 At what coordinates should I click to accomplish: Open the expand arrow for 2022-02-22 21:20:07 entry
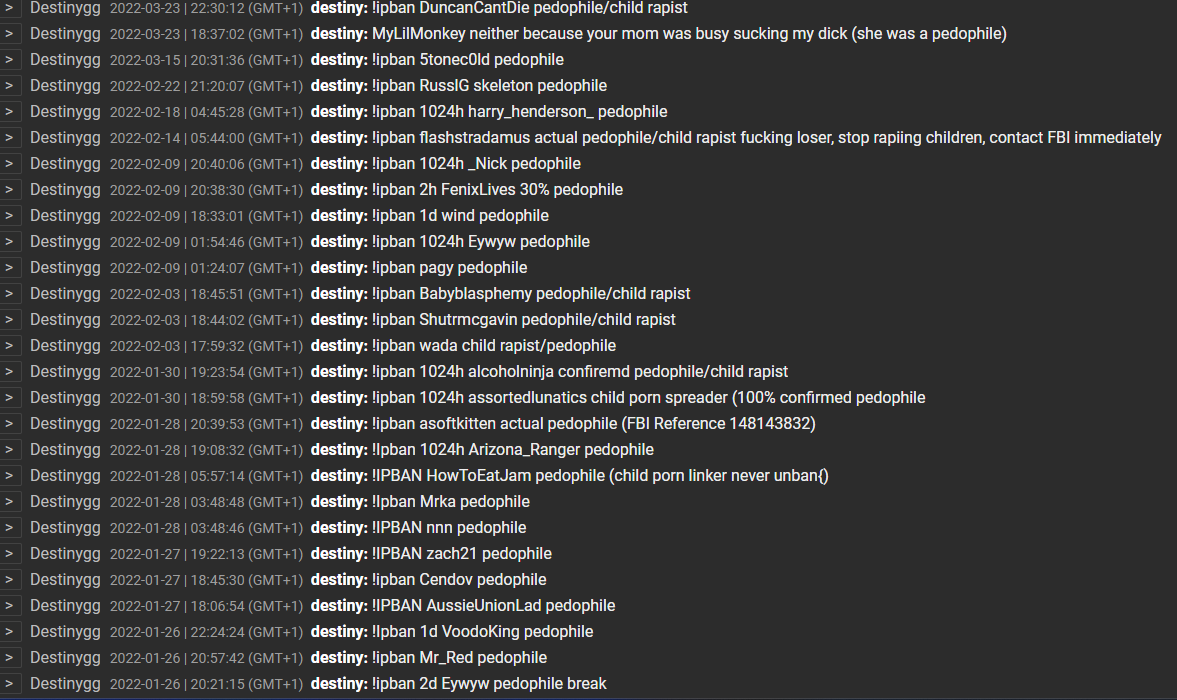coord(10,86)
